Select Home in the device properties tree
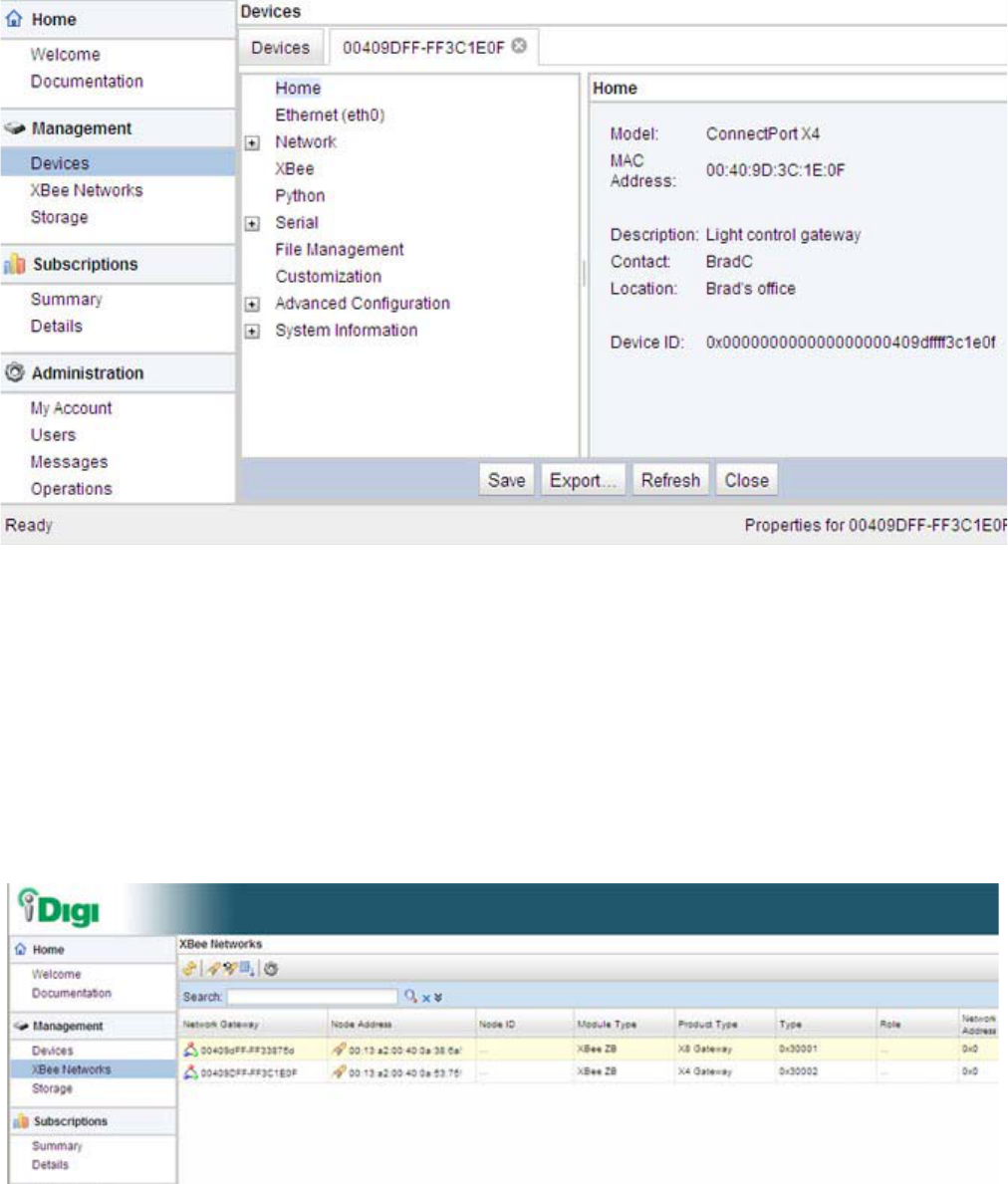The width and height of the screenshot is (1008, 1184). [298, 89]
